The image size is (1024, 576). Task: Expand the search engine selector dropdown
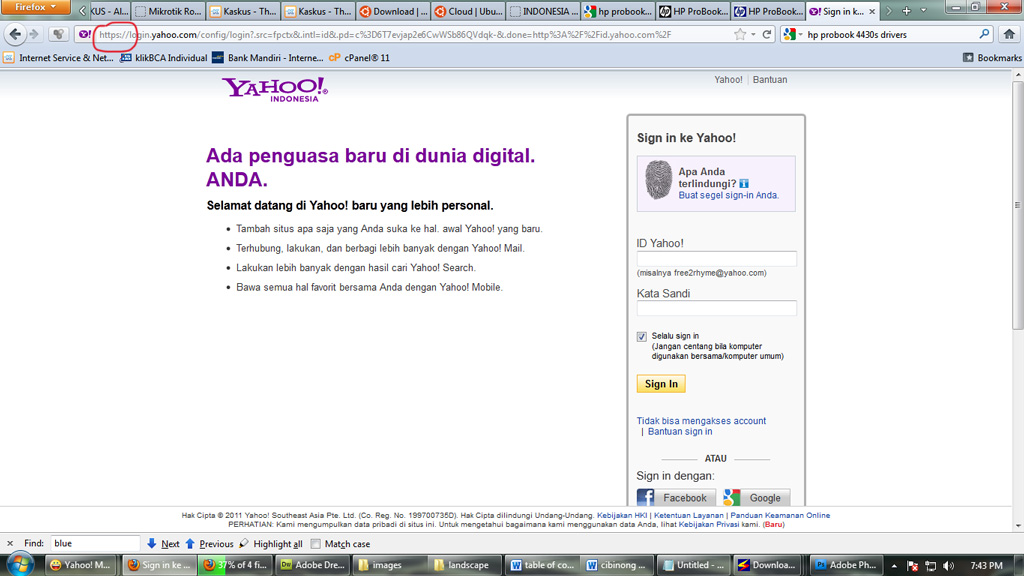794,34
